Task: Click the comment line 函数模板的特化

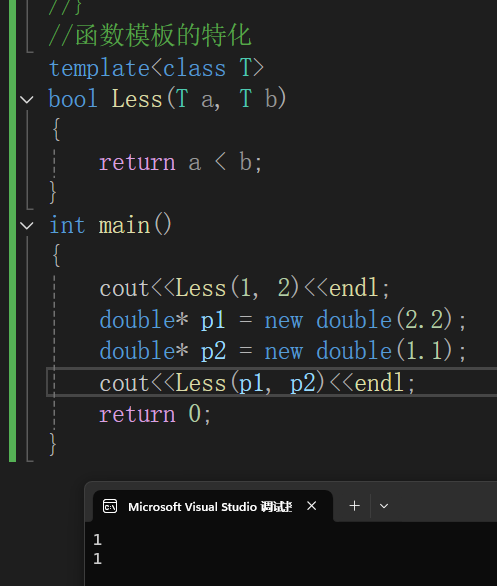Action: [150, 36]
